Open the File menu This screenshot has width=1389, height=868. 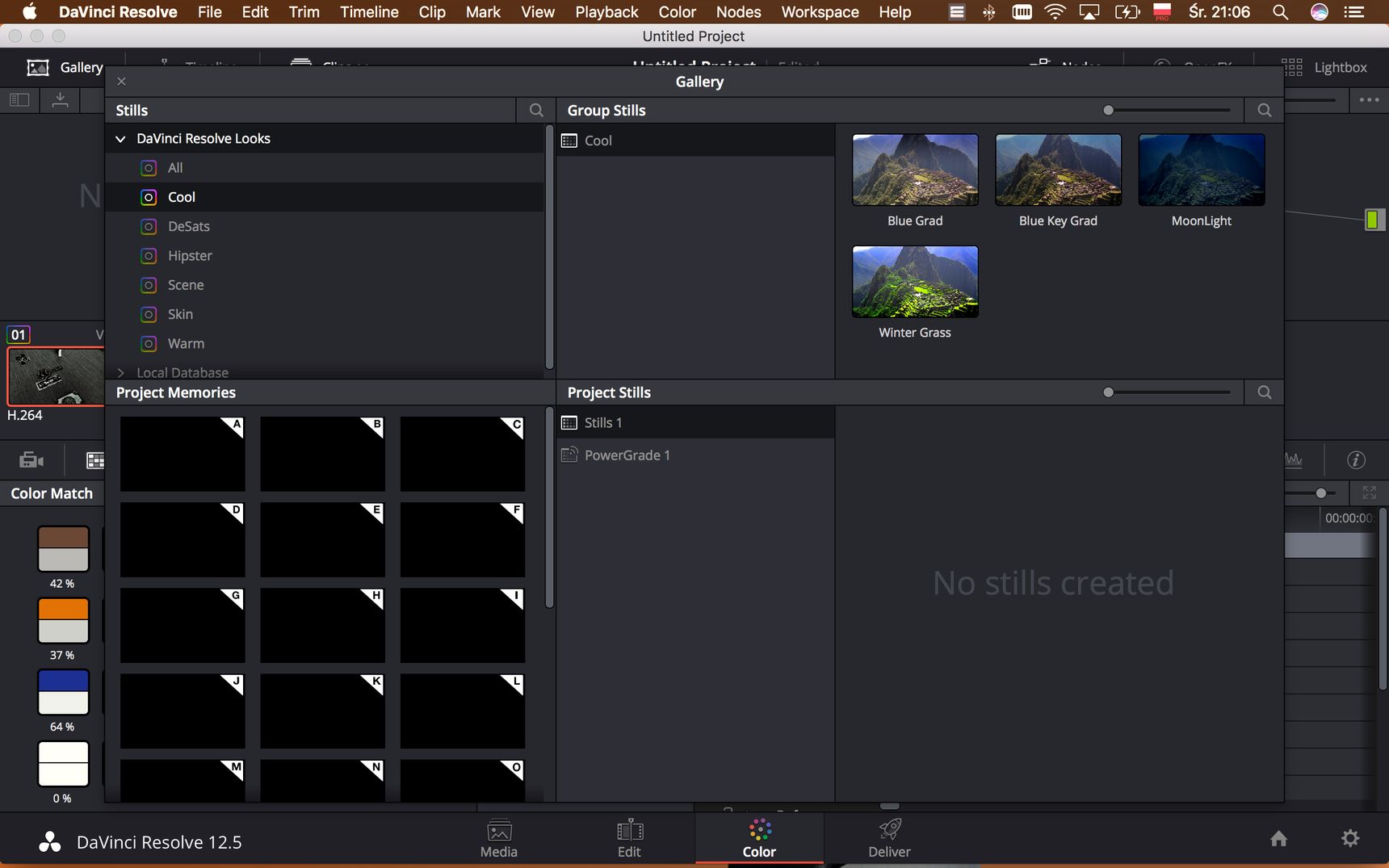coord(209,12)
